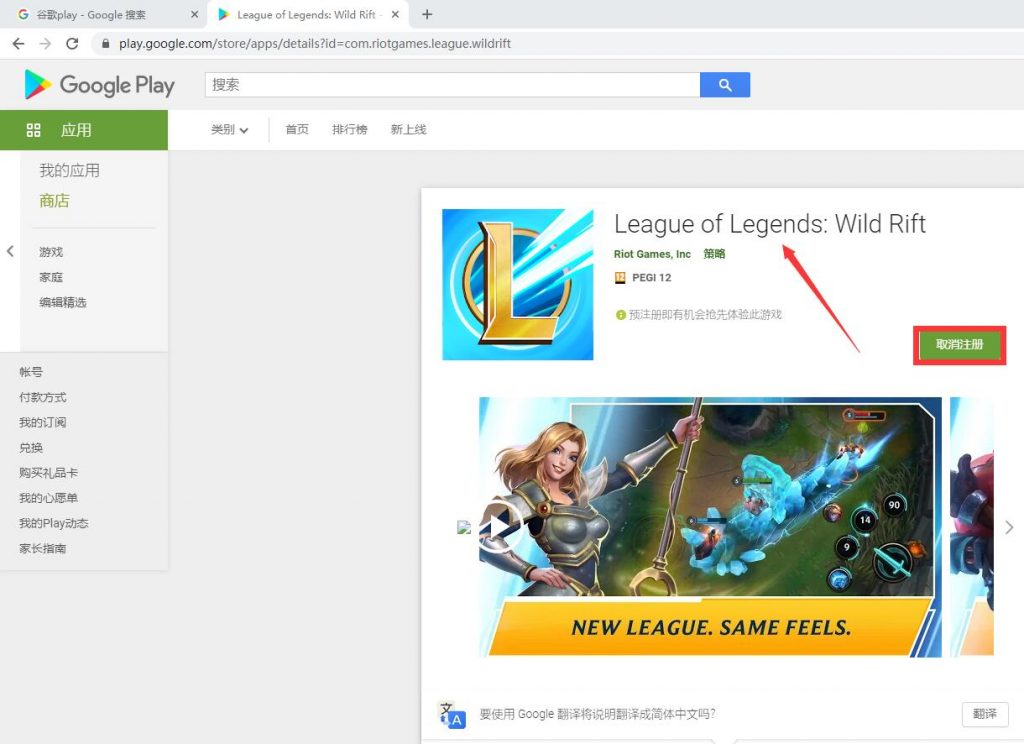1024x744 pixels.
Task: Collapse the sidebar with left chevron
Action: 10,251
